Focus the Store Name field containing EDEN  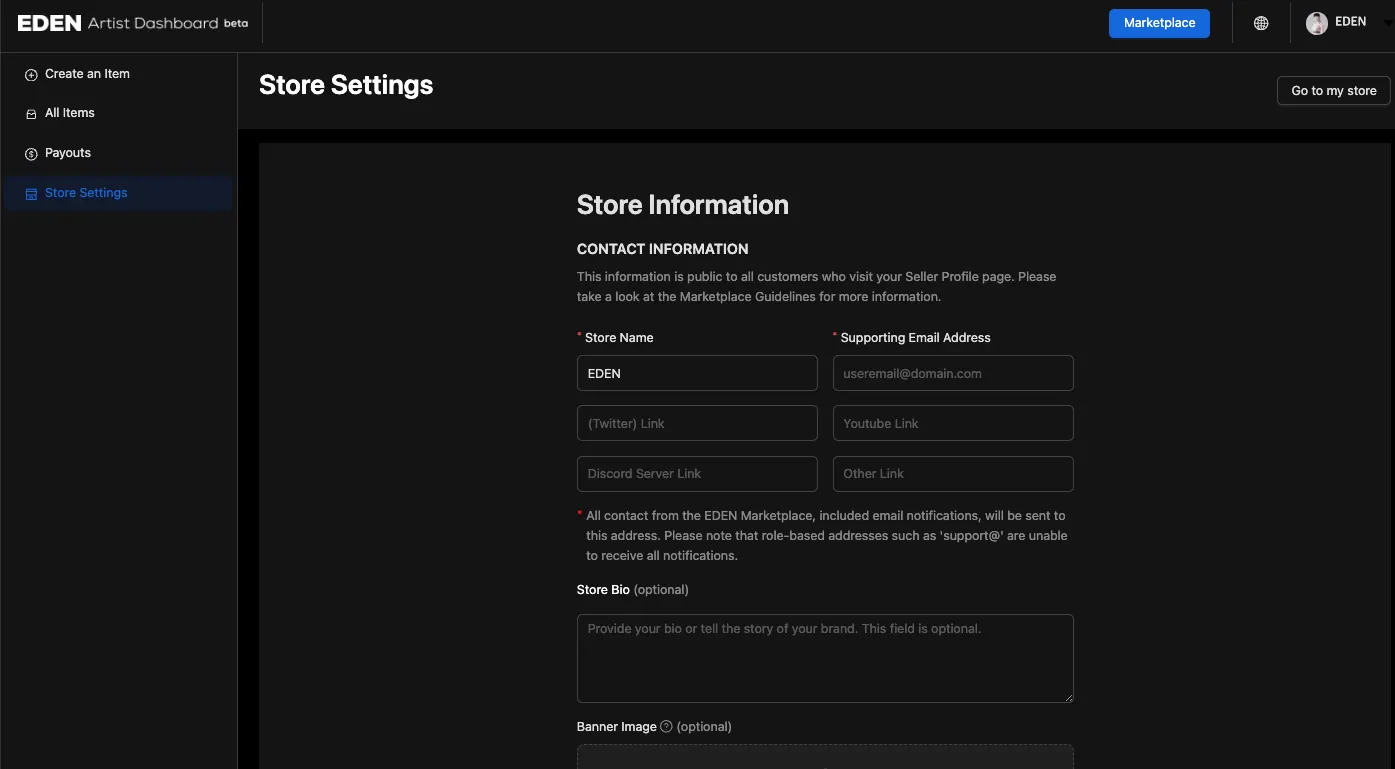[x=697, y=373]
